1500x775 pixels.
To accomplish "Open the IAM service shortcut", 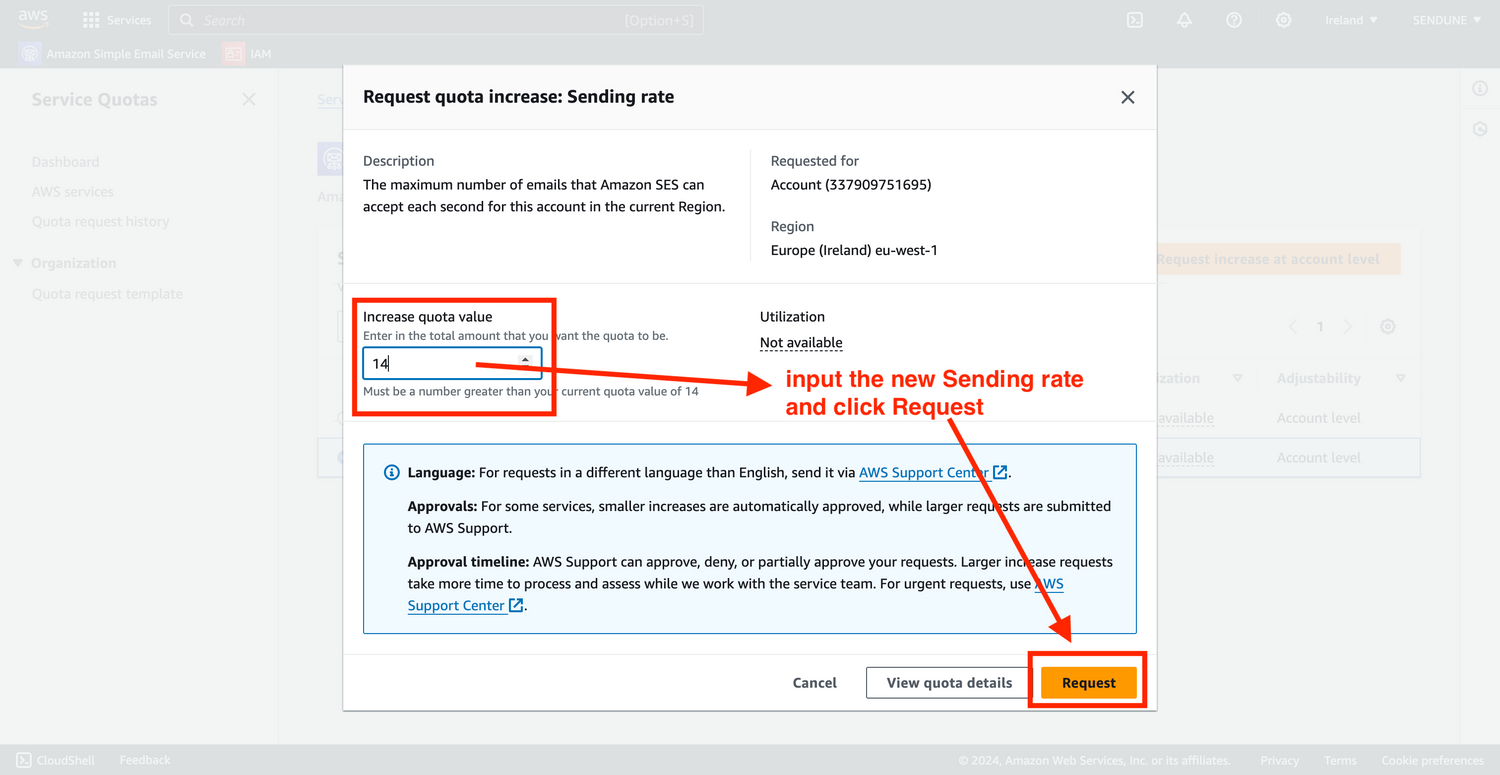I will (x=248, y=54).
